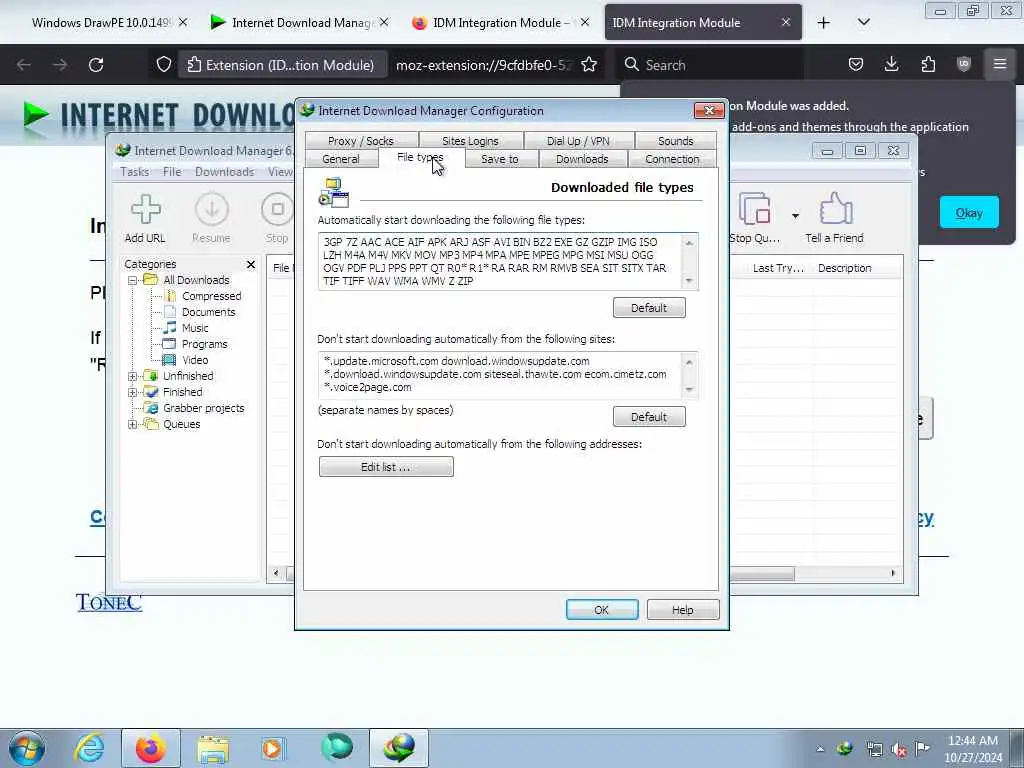Select the Sounds tab
The width and height of the screenshot is (1024, 768).
coord(675,140)
